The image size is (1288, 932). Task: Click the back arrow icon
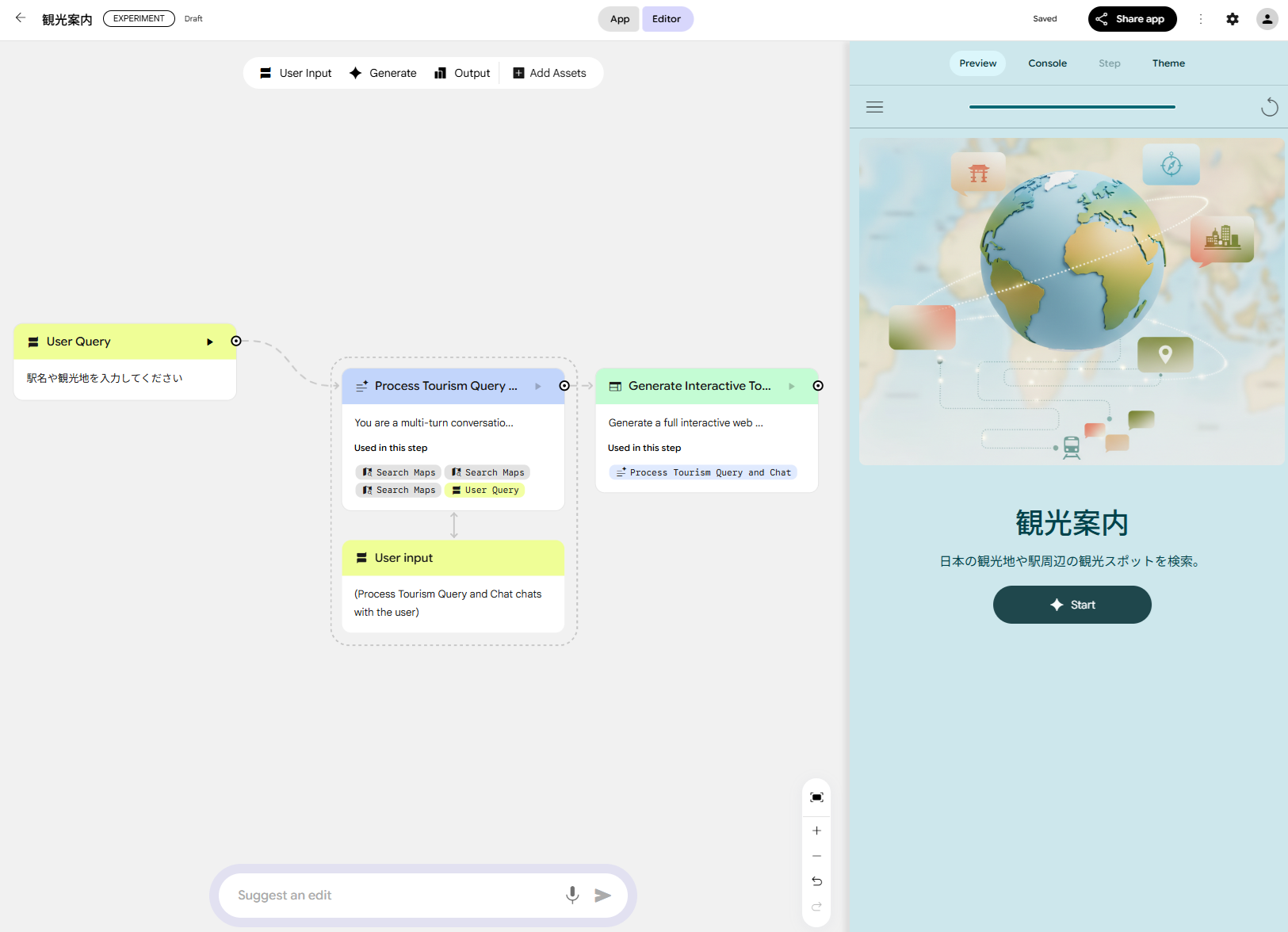[21, 18]
